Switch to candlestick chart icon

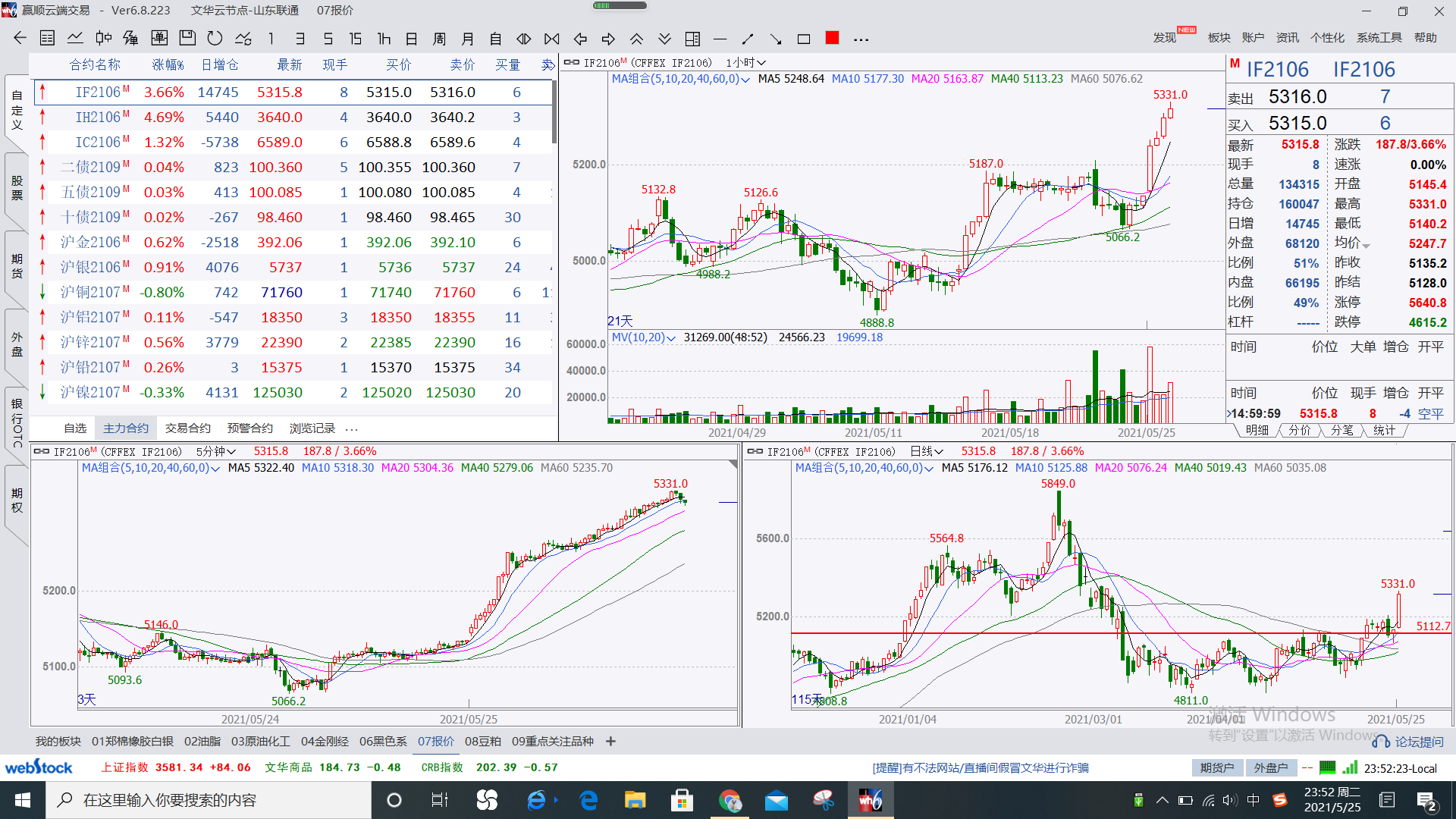tap(104, 38)
